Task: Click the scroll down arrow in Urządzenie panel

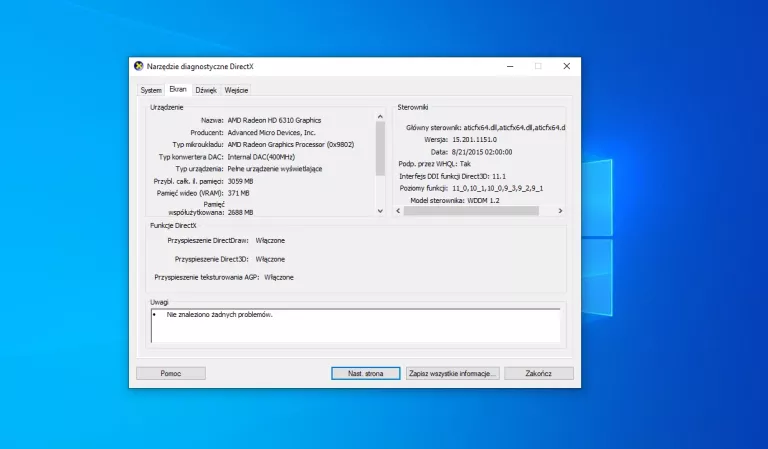Action: point(380,211)
